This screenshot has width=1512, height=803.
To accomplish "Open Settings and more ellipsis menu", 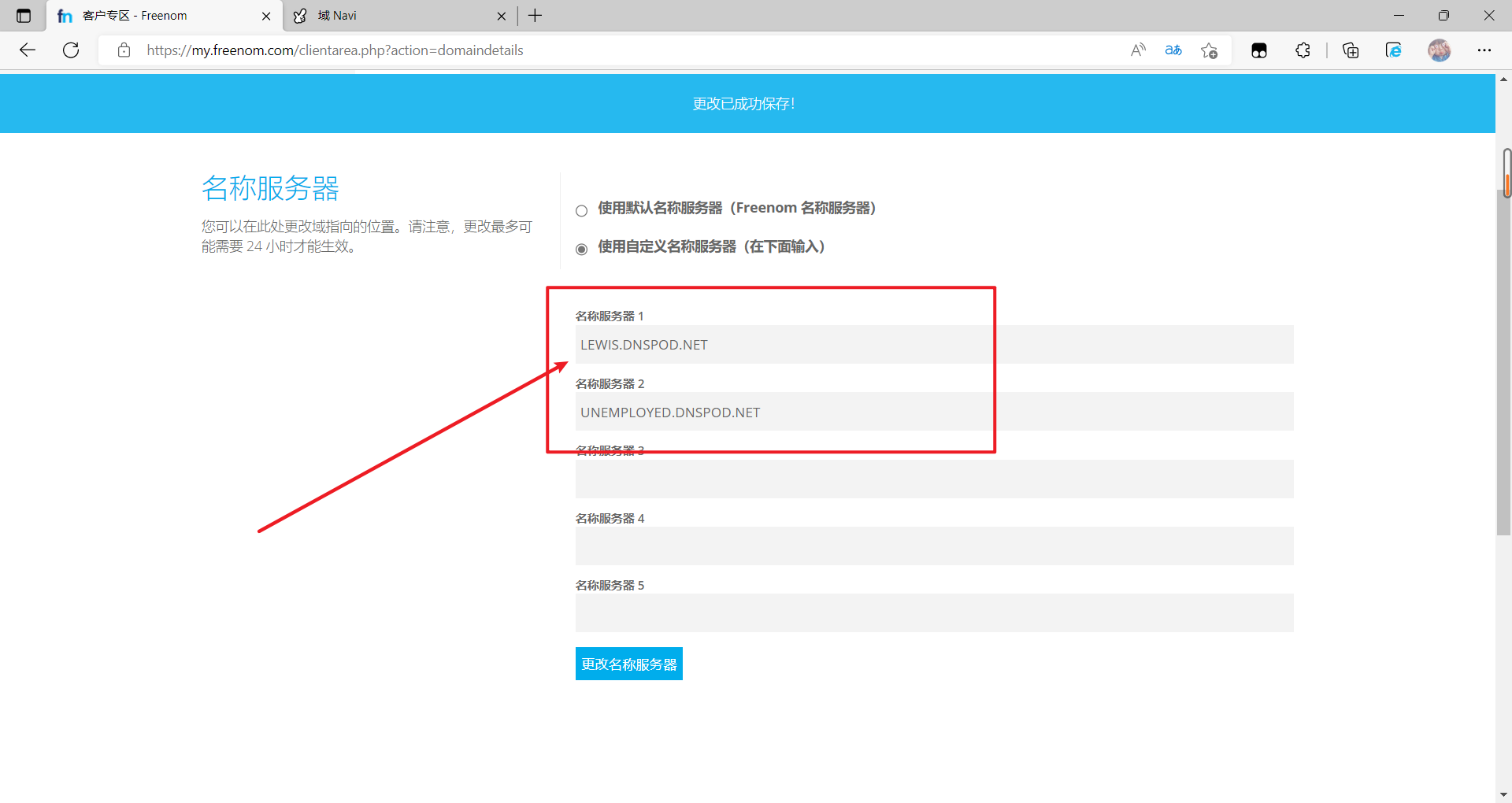I will coord(1484,50).
